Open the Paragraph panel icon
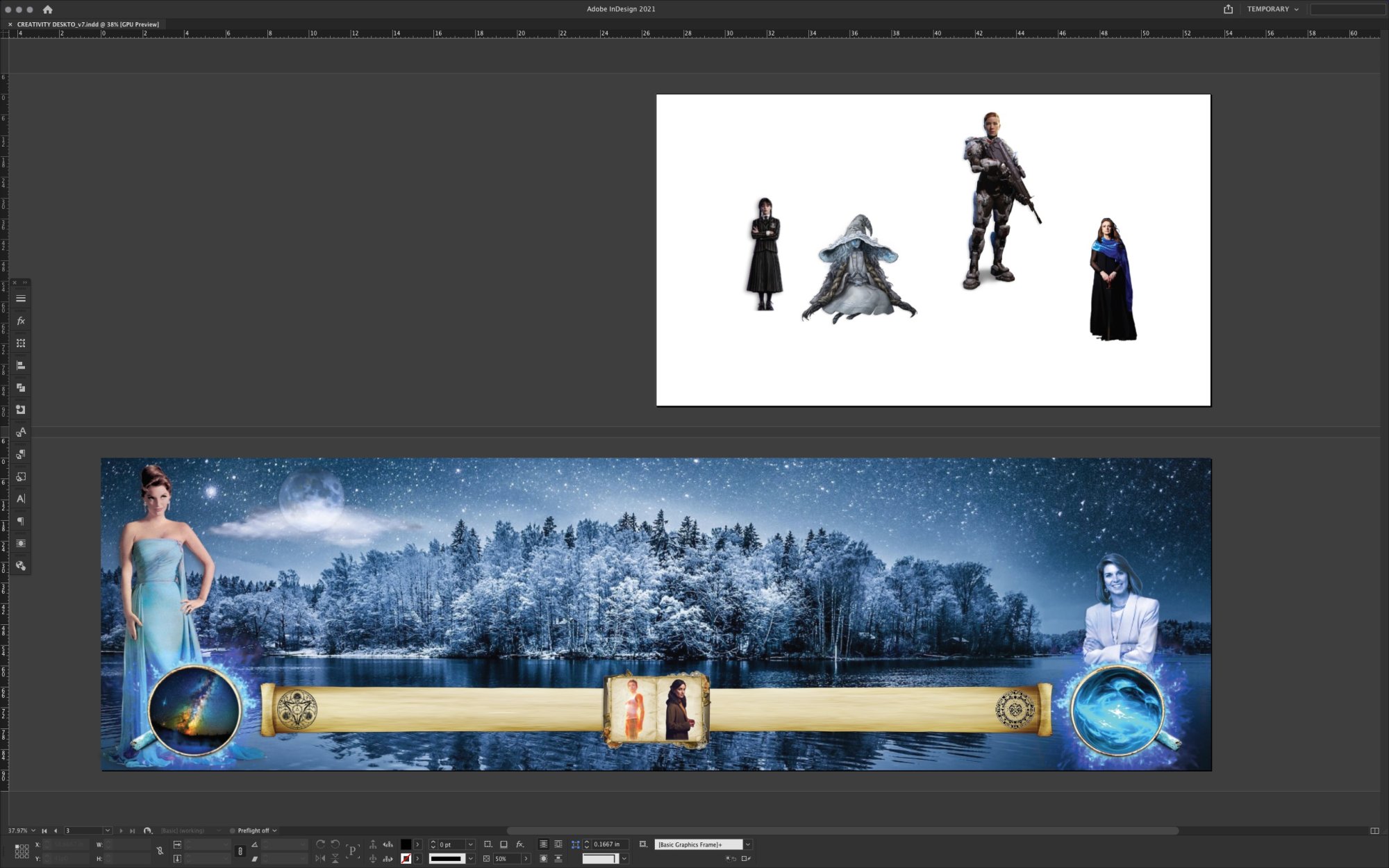The image size is (1389, 868). point(21,521)
